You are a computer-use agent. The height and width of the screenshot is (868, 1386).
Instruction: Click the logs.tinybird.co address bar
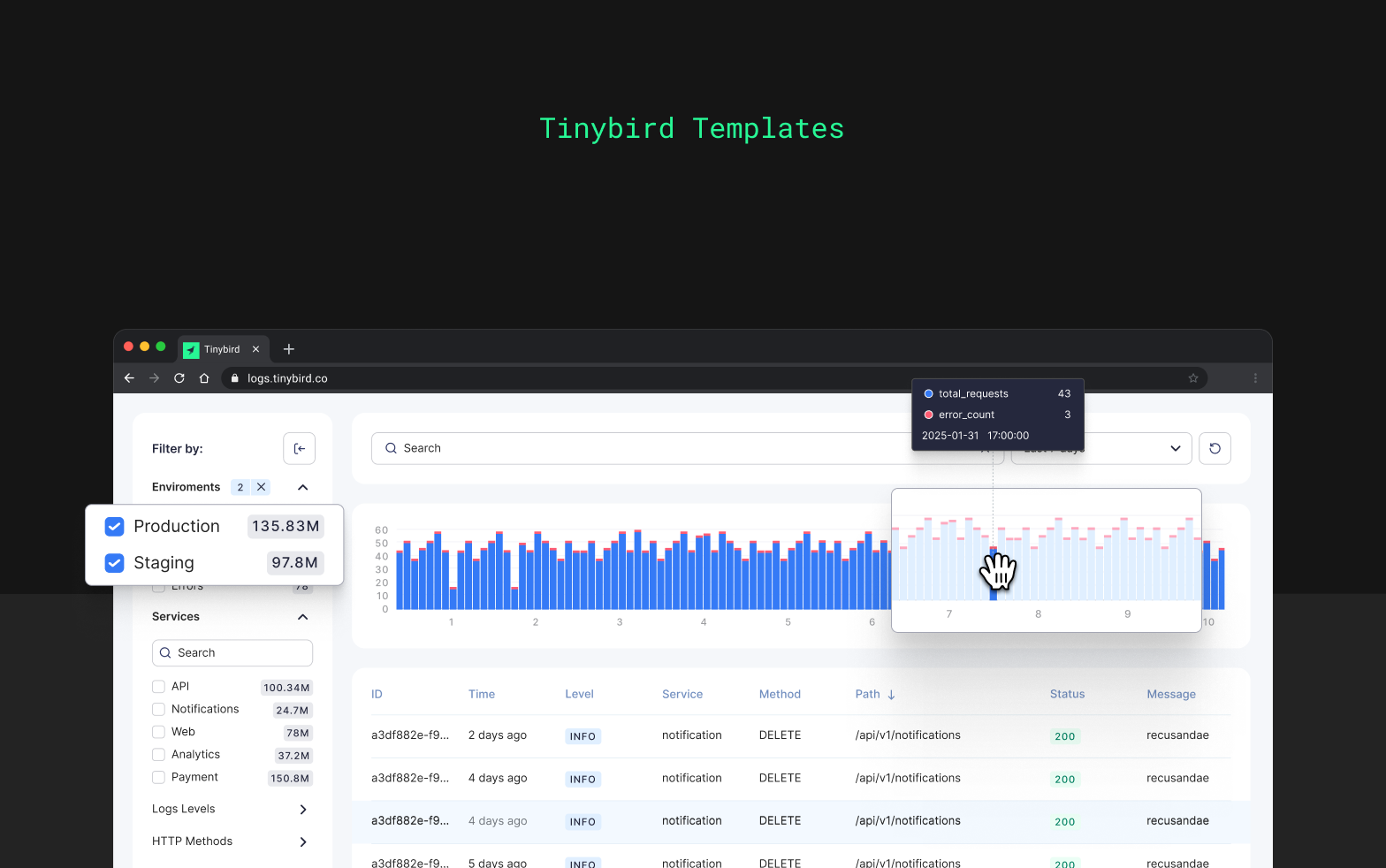pyautogui.click(x=714, y=378)
